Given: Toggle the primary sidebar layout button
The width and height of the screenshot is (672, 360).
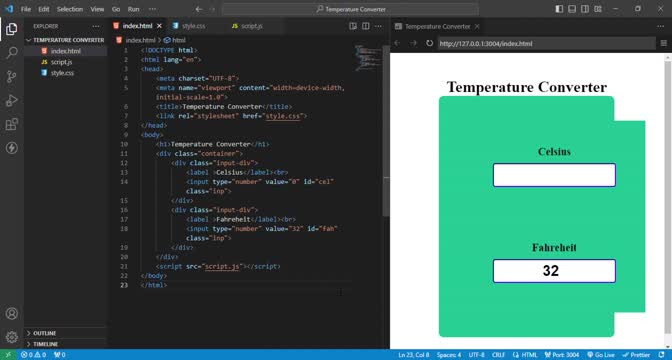Looking at the screenshot, I should pos(559,9).
